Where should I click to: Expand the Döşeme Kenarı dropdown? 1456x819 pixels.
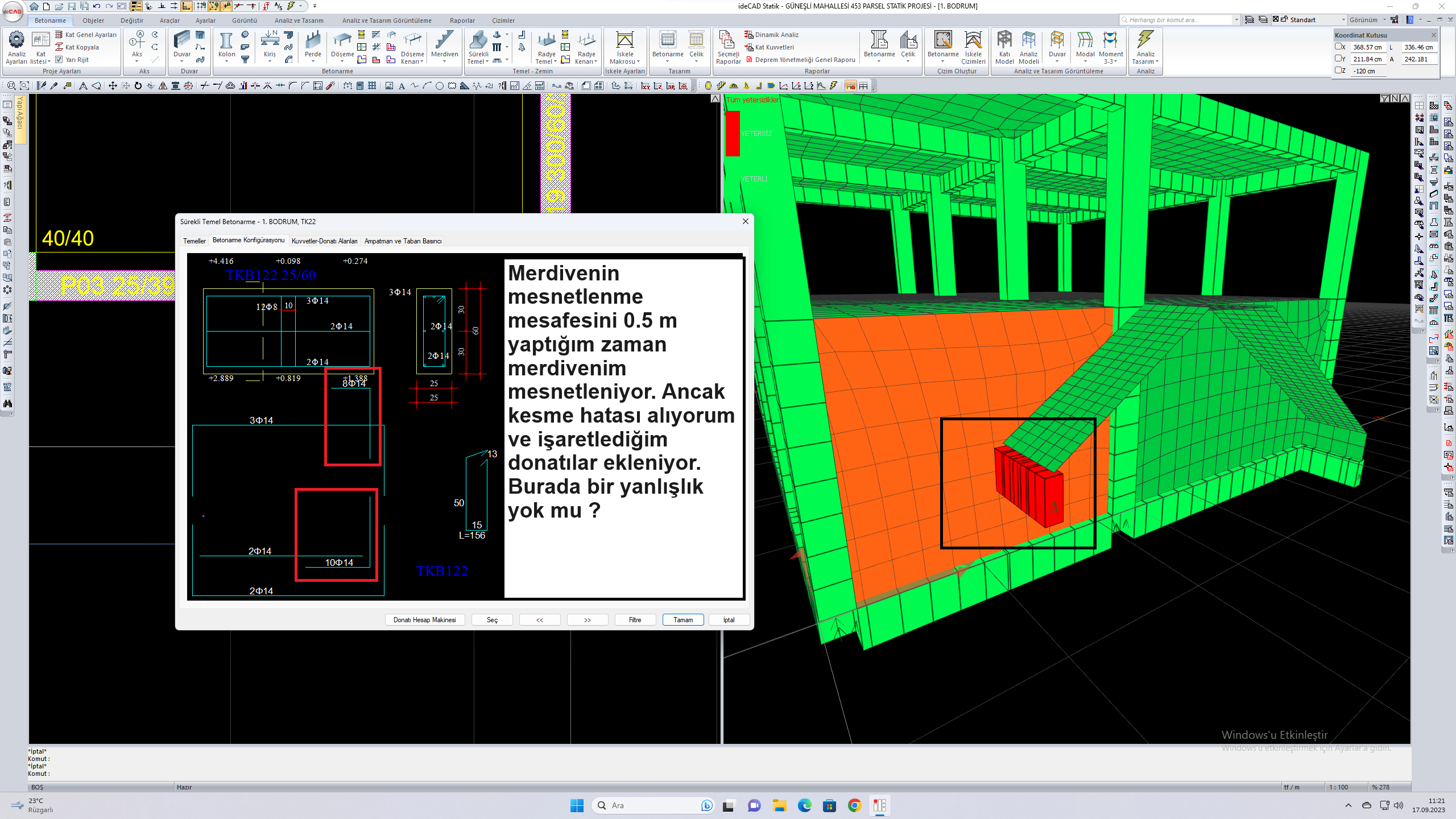click(x=421, y=61)
